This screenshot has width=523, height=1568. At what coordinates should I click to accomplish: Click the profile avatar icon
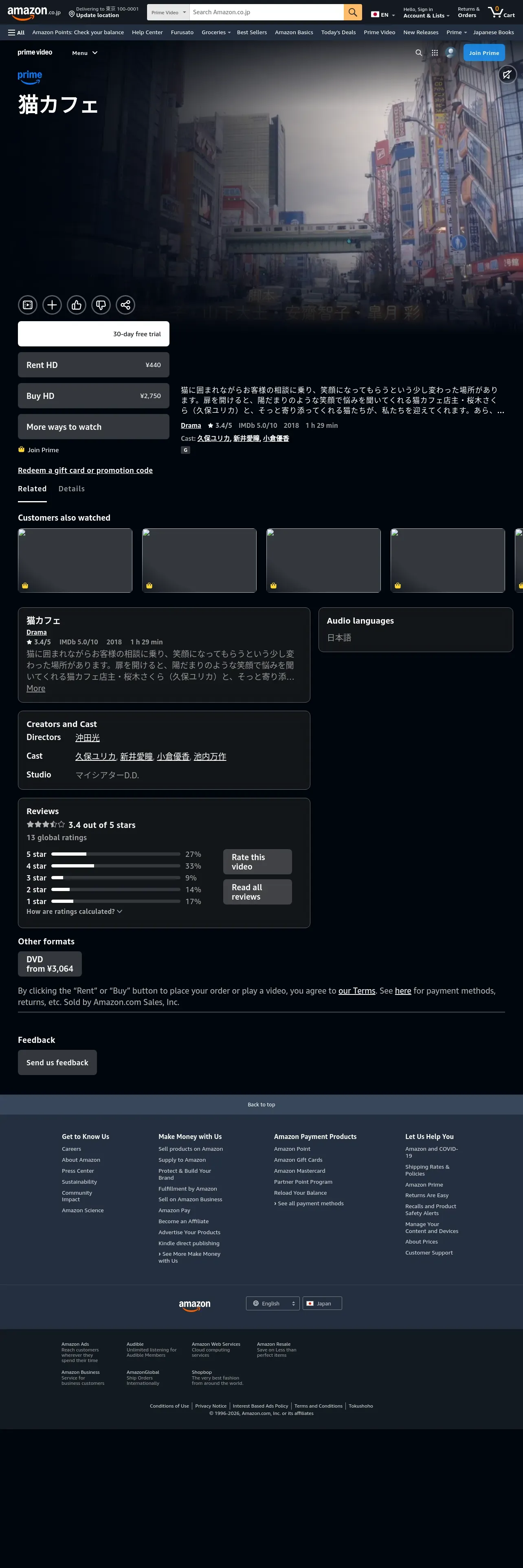(x=450, y=53)
